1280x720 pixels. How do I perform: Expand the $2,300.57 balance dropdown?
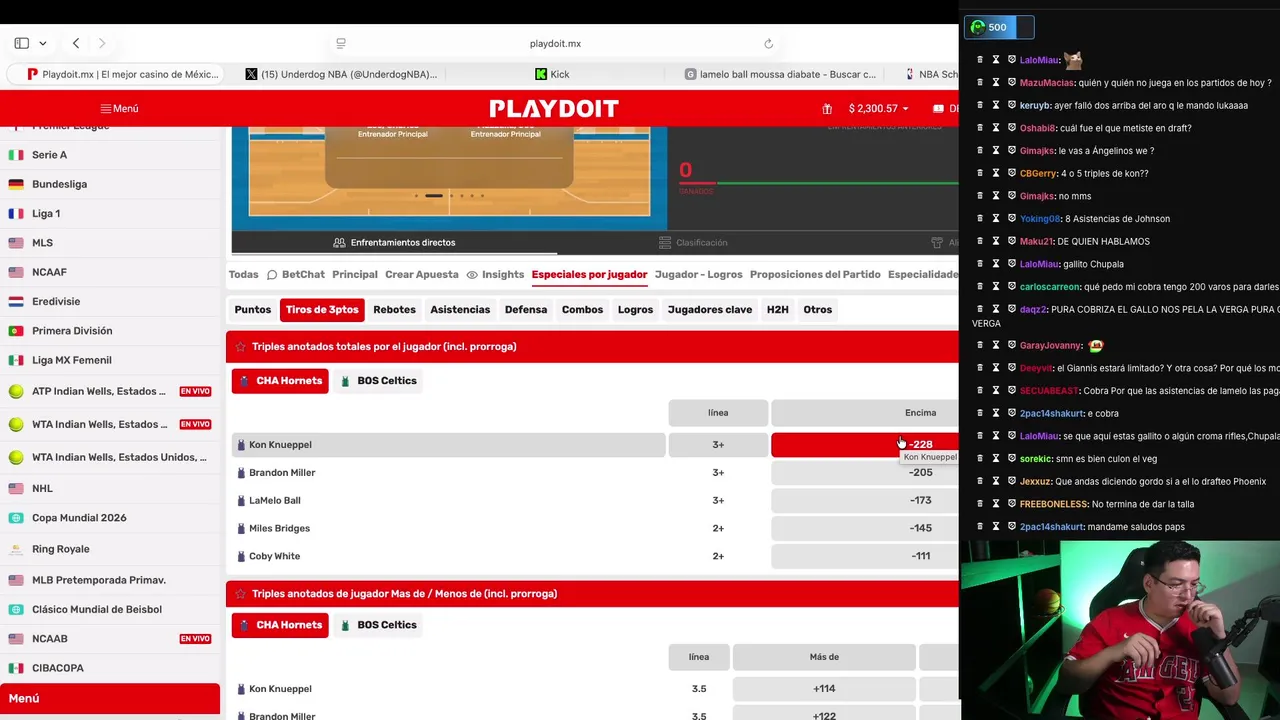tap(879, 108)
